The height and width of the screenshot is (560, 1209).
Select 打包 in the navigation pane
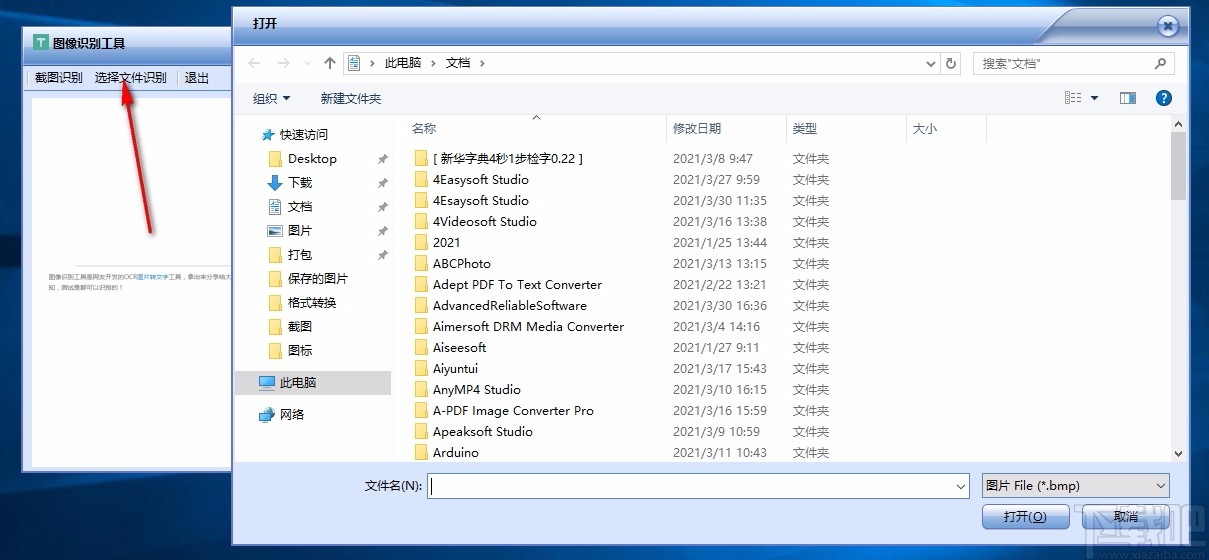pos(300,255)
